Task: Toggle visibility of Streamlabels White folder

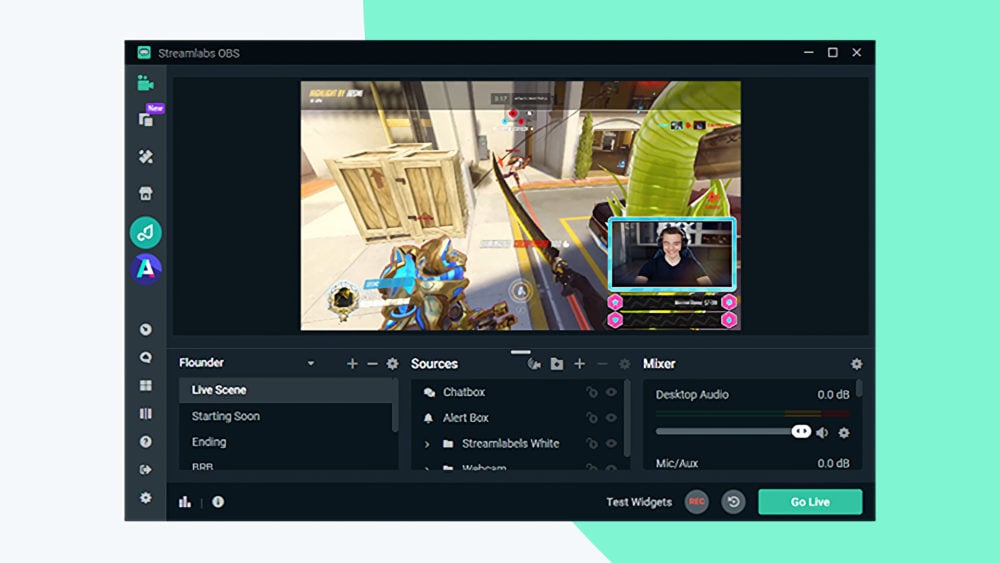Action: [x=611, y=443]
